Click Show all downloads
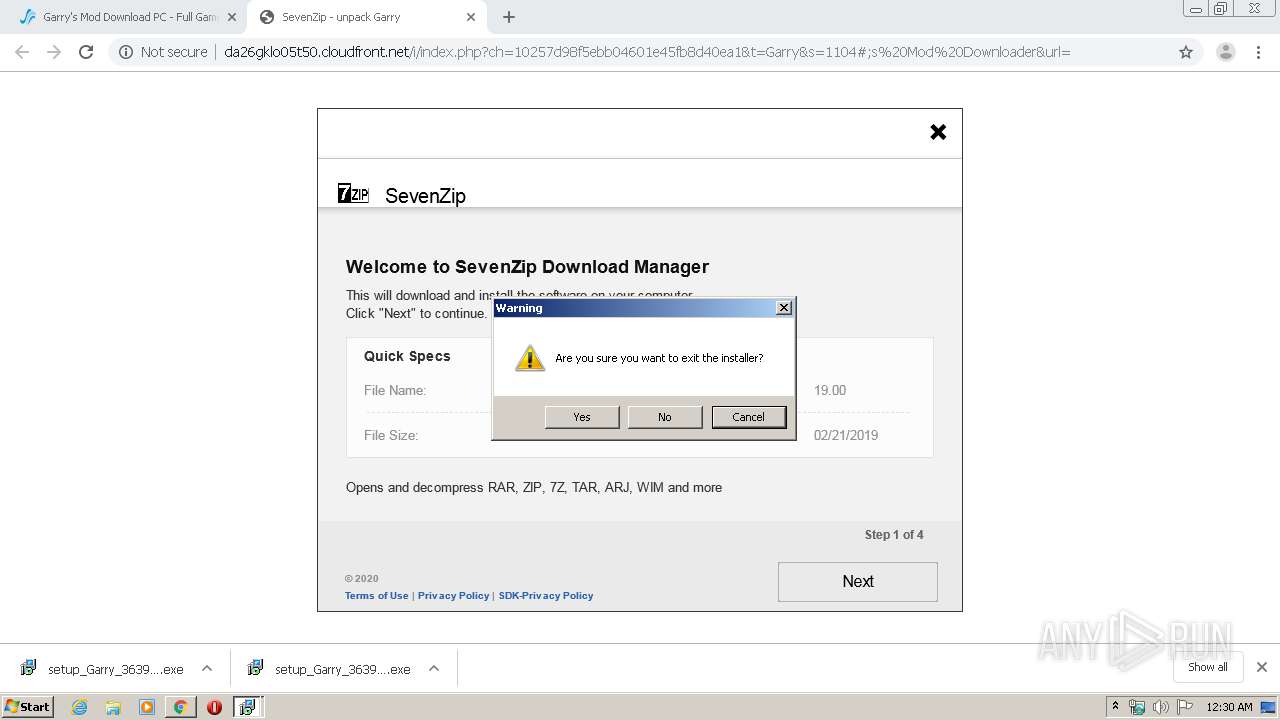The height and width of the screenshot is (720, 1280). [x=1208, y=667]
